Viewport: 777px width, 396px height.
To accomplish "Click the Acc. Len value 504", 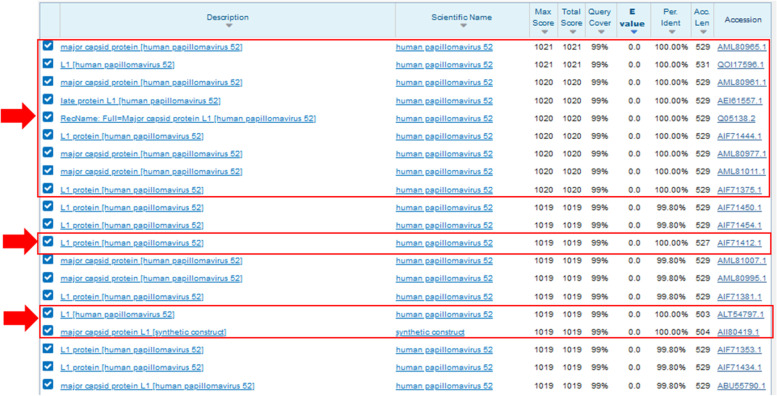I will [x=703, y=332].
